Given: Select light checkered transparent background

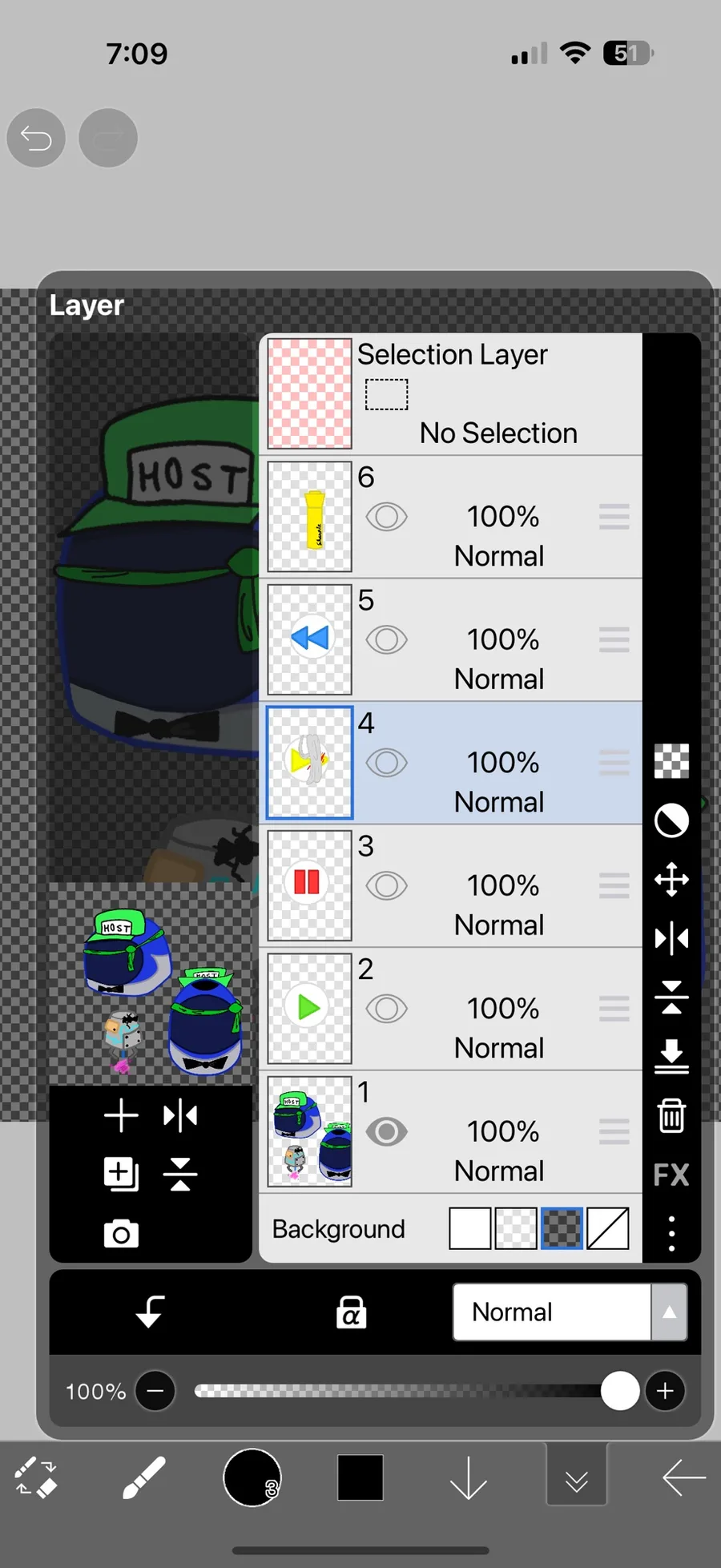Looking at the screenshot, I should point(516,1228).
